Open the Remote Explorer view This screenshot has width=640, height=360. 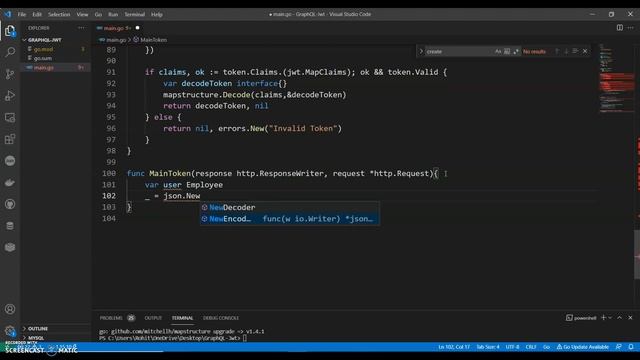pyautogui.click(x=10, y=118)
